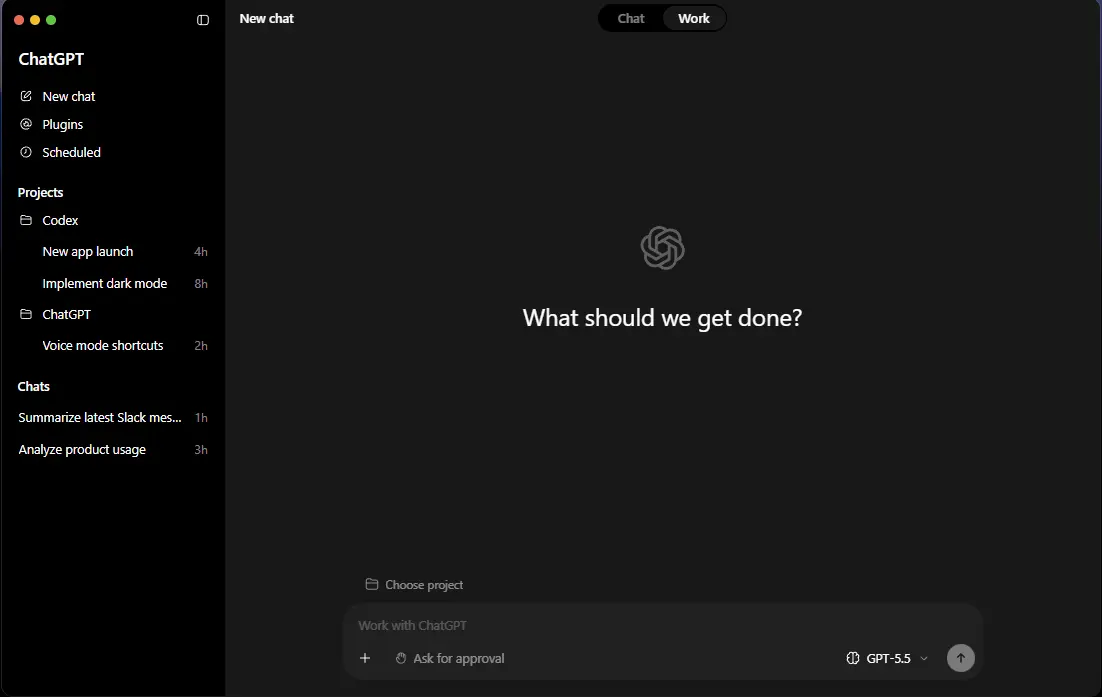Click the green maximize window button
The height and width of the screenshot is (697, 1102).
[x=51, y=20]
